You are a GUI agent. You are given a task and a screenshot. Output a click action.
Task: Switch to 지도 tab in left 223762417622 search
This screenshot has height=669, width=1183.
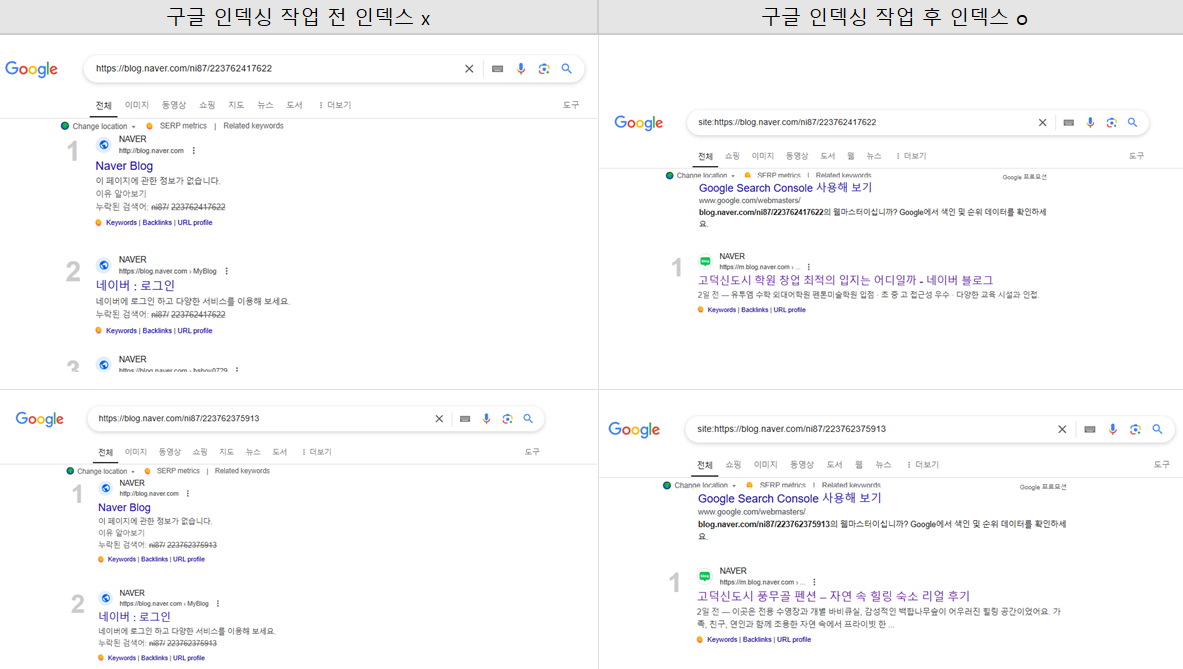[236, 106]
